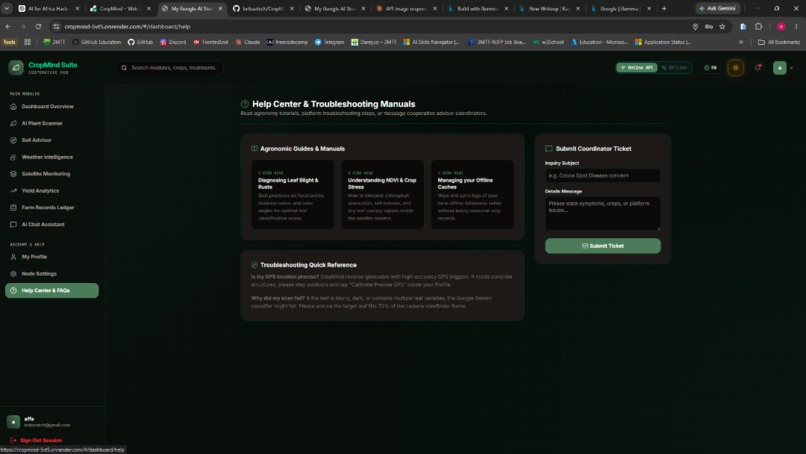Image resolution: width=806 pixels, height=454 pixels.
Task: Open Understanding NDVI & Crop Stress guide
Action: (x=382, y=194)
